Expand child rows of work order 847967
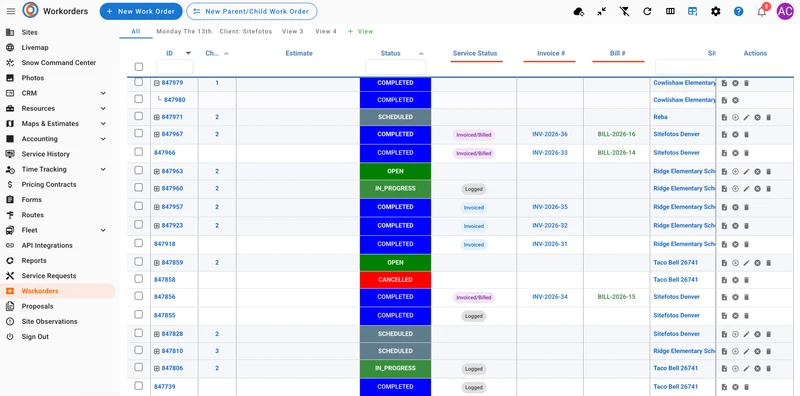The height and width of the screenshot is (396, 800). pyautogui.click(x=157, y=135)
